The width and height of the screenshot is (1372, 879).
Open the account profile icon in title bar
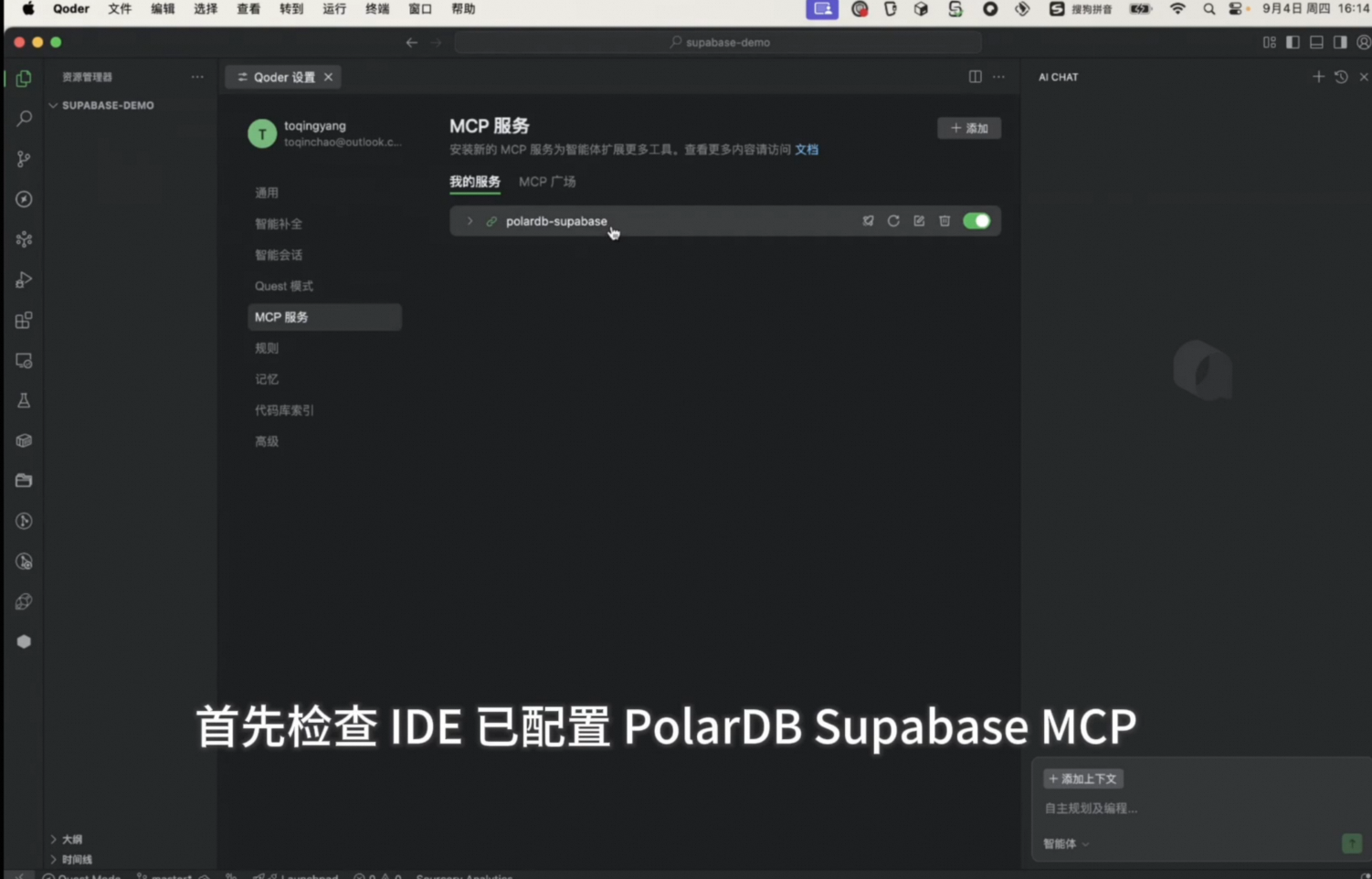pos(1363,42)
